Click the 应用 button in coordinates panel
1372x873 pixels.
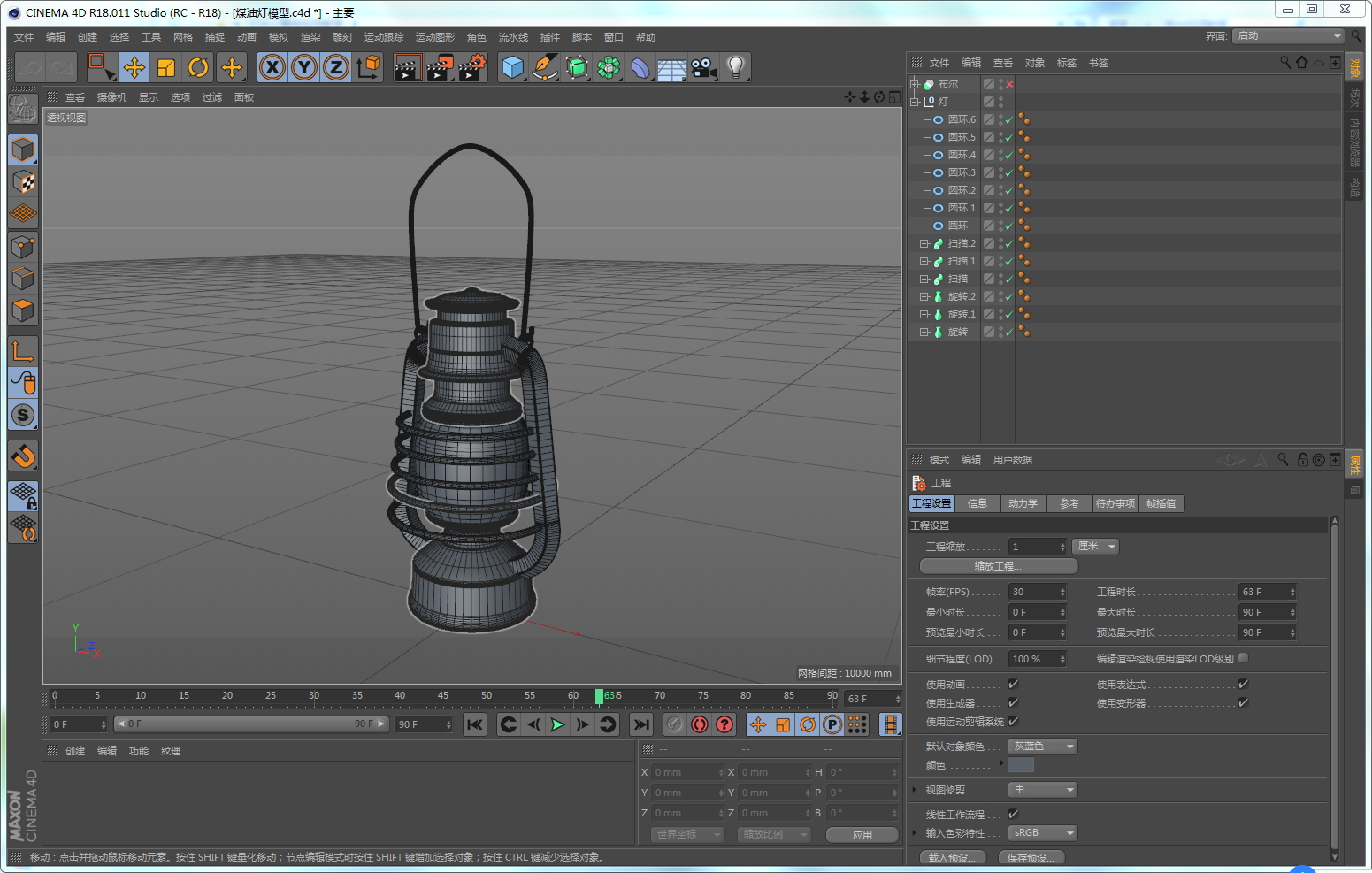pyautogui.click(x=862, y=835)
